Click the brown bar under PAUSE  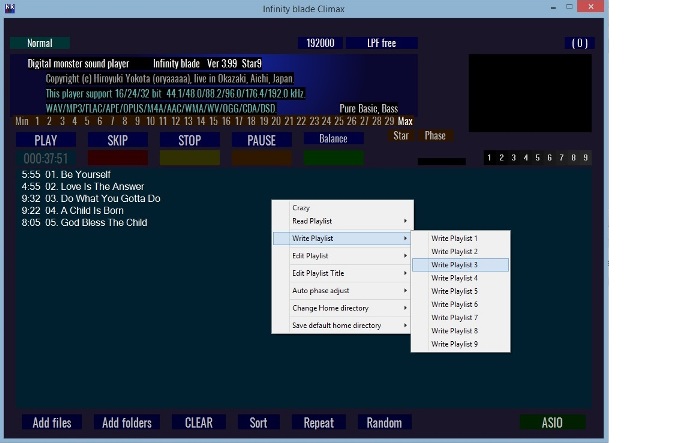coord(261,158)
